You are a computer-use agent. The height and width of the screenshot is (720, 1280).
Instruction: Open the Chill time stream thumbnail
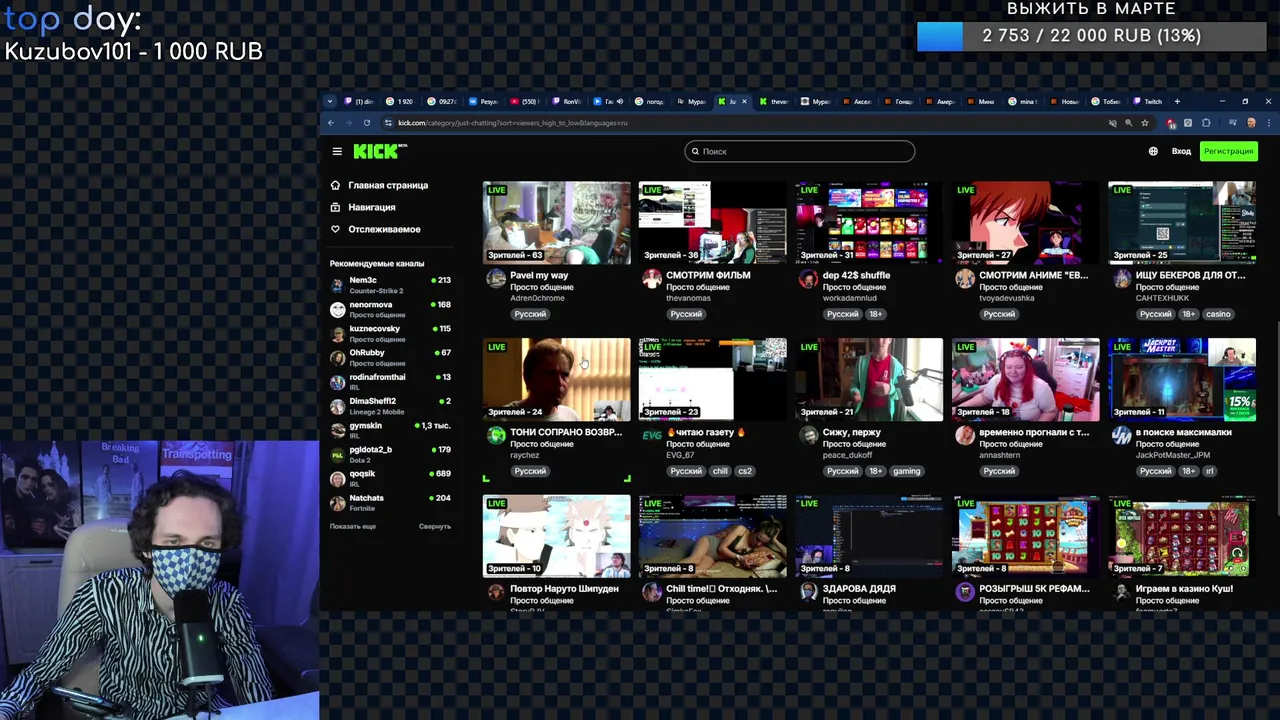pos(713,536)
